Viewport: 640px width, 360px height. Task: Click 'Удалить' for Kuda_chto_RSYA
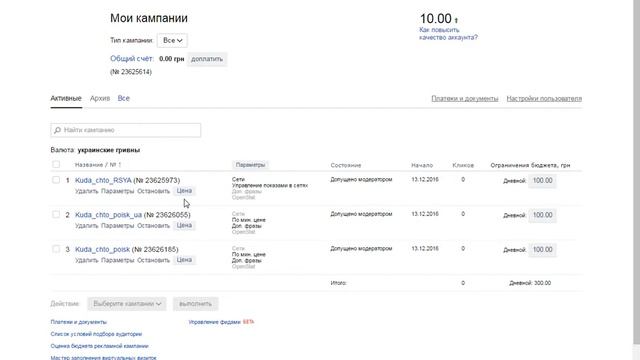point(87,191)
